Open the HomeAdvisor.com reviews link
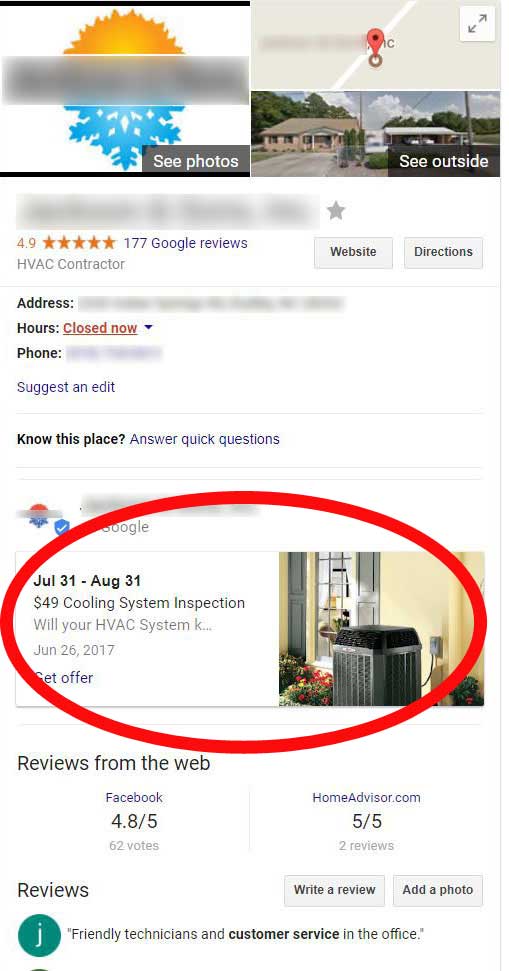 click(367, 797)
